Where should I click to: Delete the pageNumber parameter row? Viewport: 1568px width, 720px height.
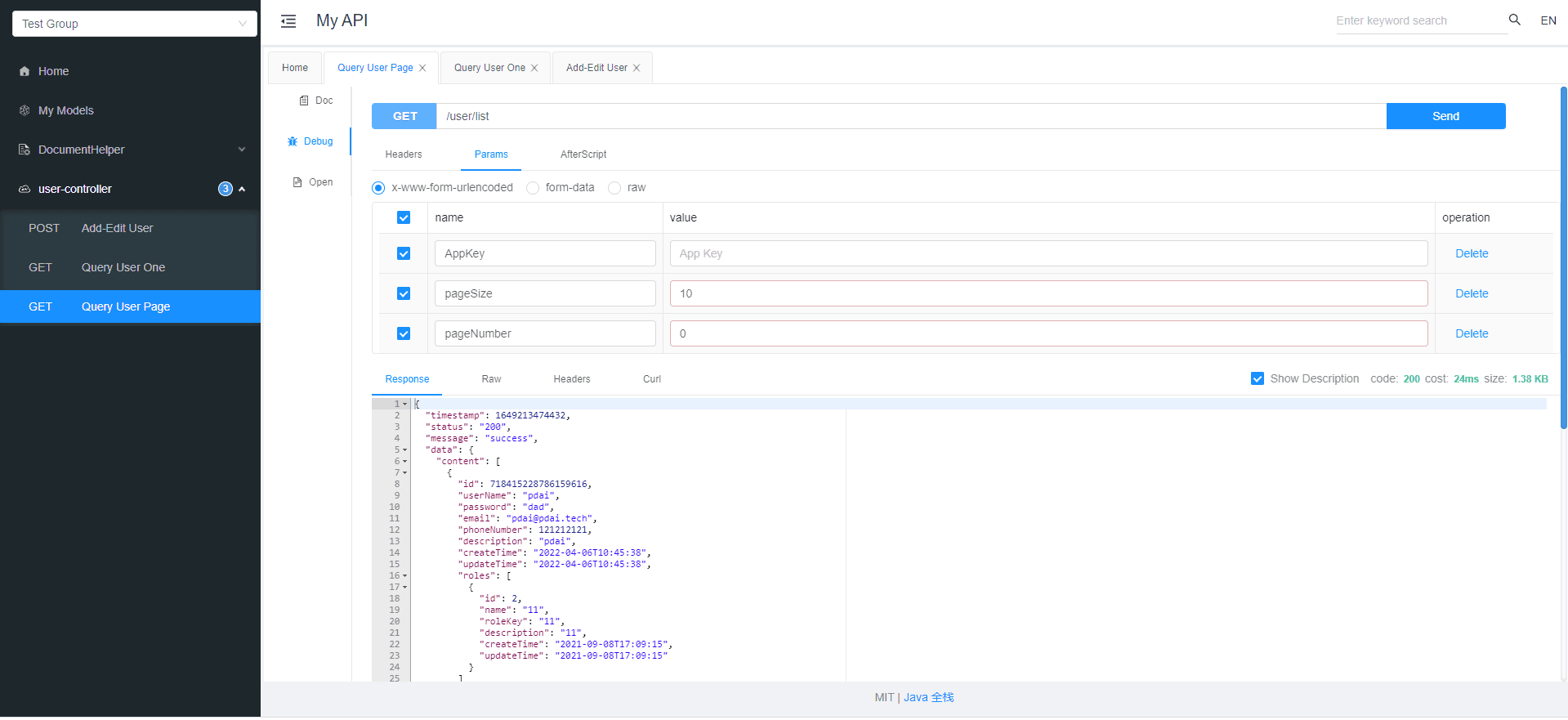coord(1472,333)
